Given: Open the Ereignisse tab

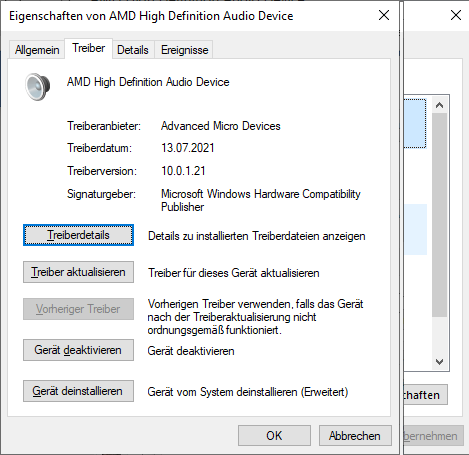Looking at the screenshot, I should pyautogui.click(x=184, y=50).
